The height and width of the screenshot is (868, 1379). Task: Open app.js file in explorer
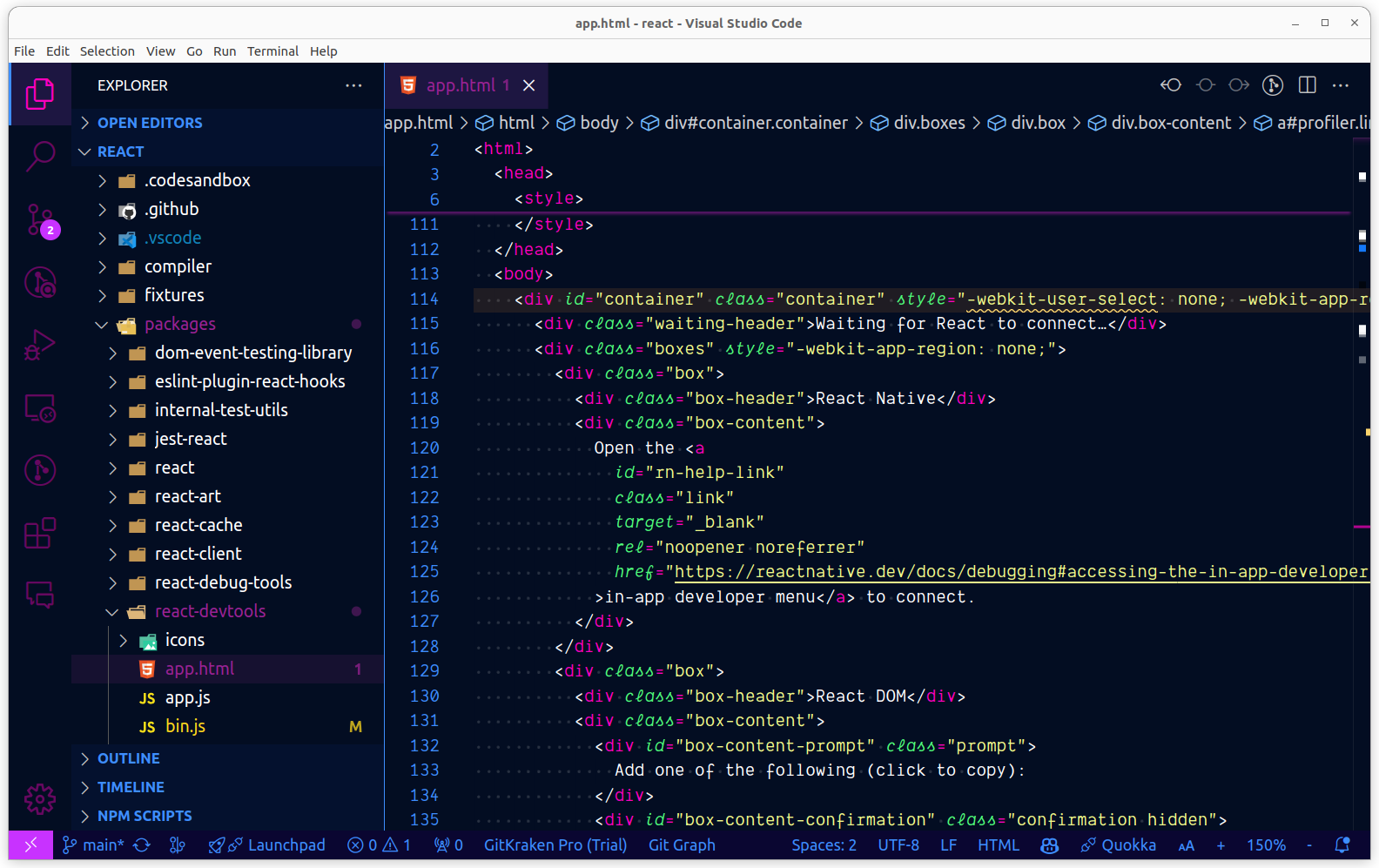coord(228,697)
